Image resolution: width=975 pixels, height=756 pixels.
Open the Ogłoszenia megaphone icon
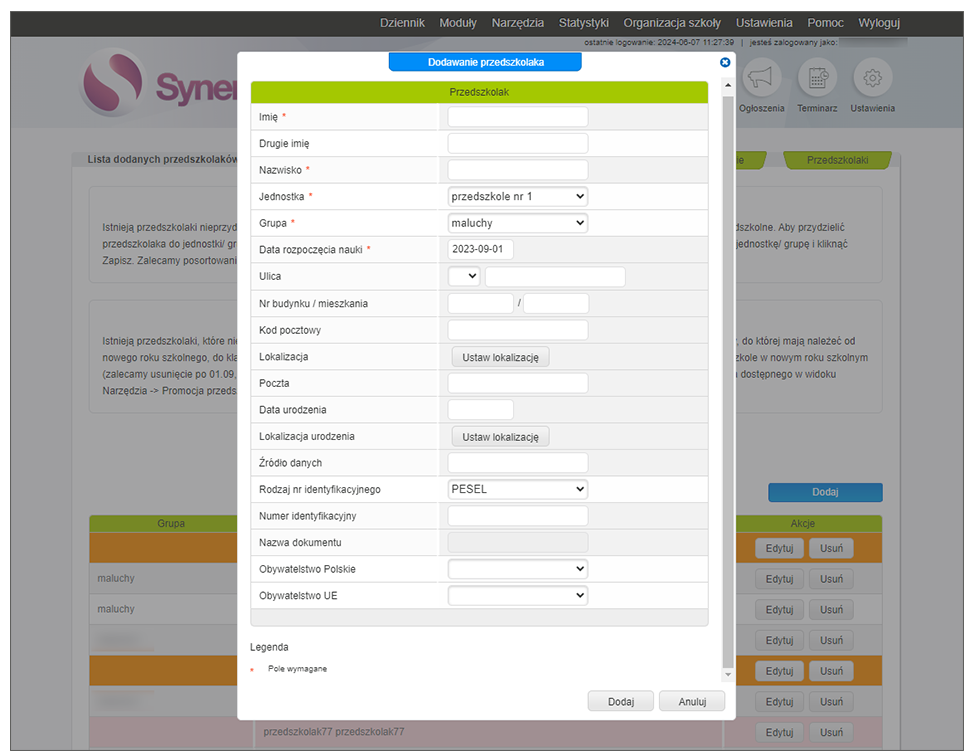click(761, 79)
